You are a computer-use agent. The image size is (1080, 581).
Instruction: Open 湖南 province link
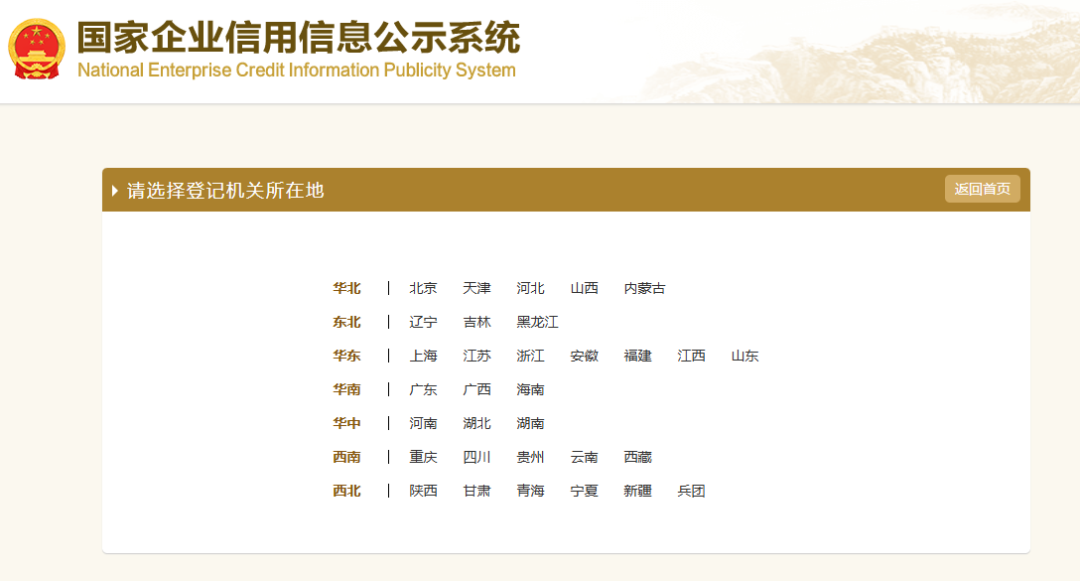click(x=530, y=423)
